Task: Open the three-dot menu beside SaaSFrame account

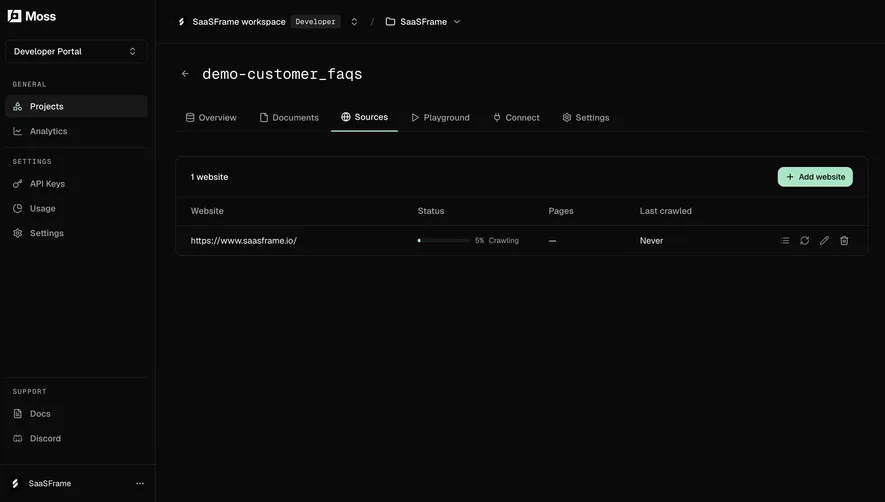Action: pos(140,483)
